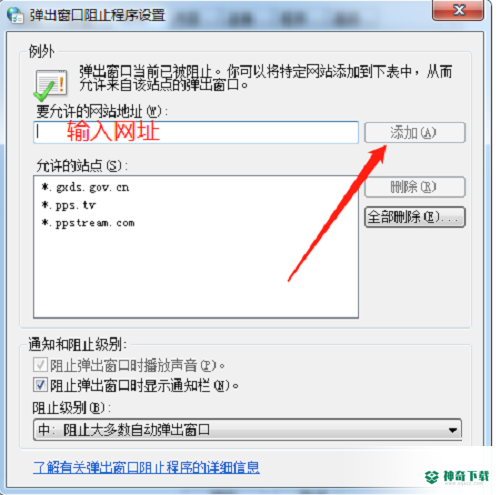
Task: Click the 阻止级别(B) label
Action: coord(72,408)
